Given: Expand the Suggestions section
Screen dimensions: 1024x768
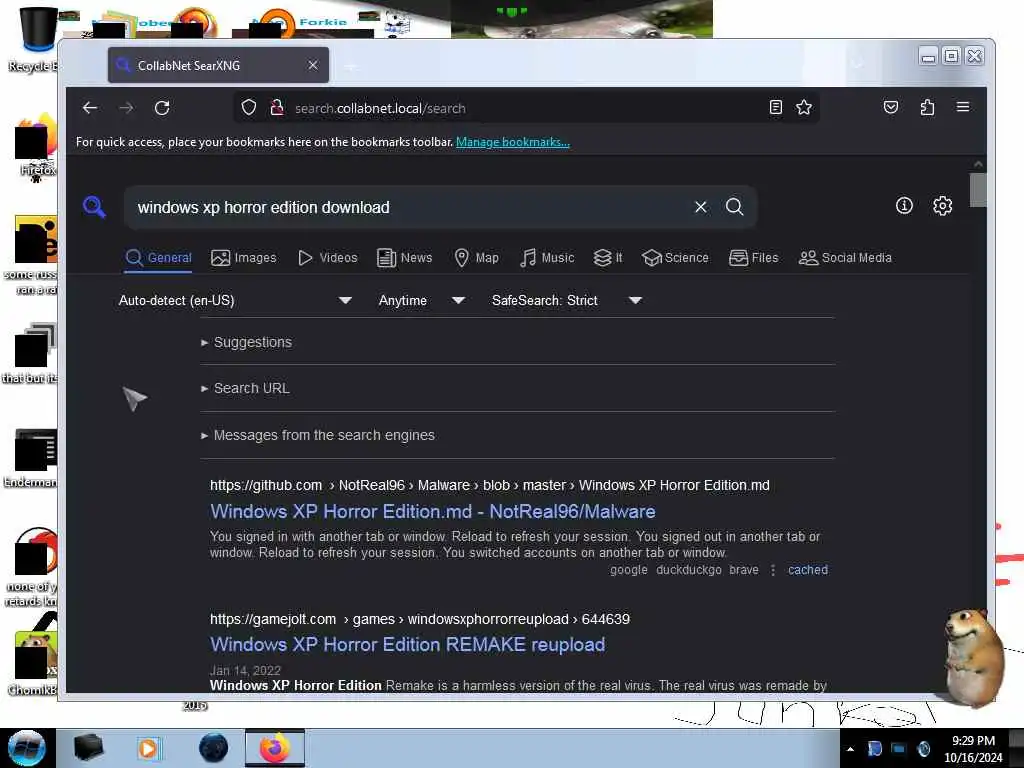Looking at the screenshot, I should click(247, 342).
